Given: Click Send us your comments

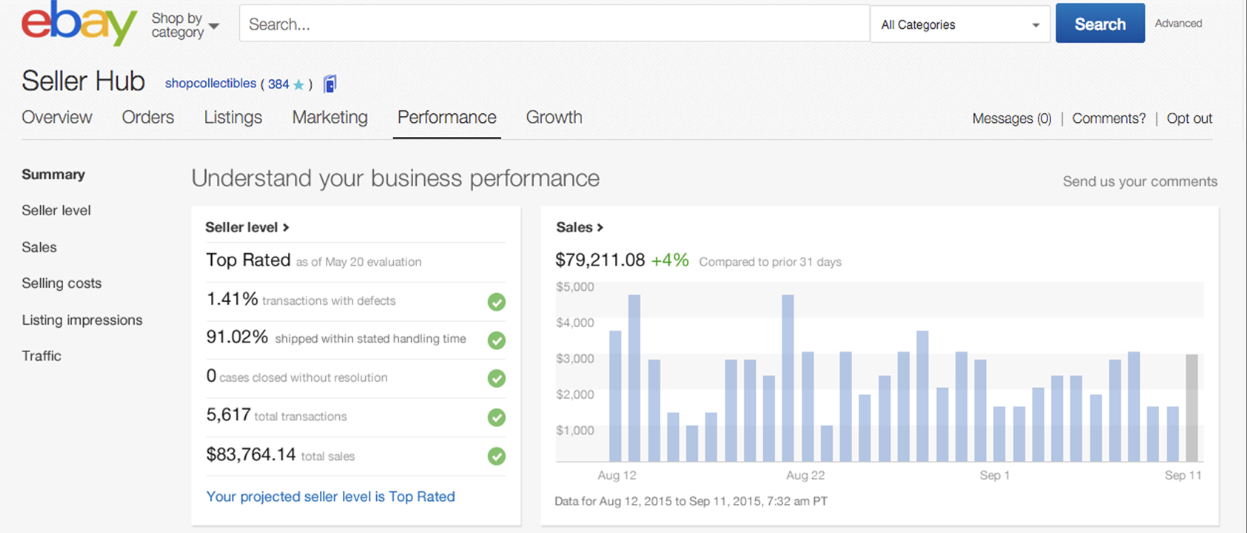Looking at the screenshot, I should (x=1140, y=182).
